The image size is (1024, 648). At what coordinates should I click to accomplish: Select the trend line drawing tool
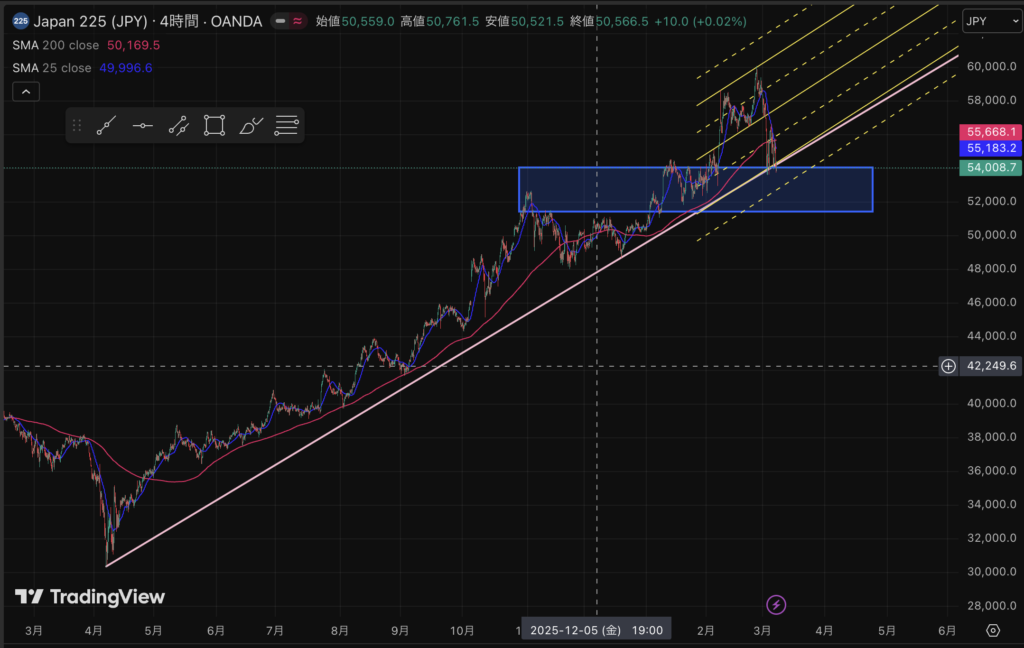(x=107, y=126)
